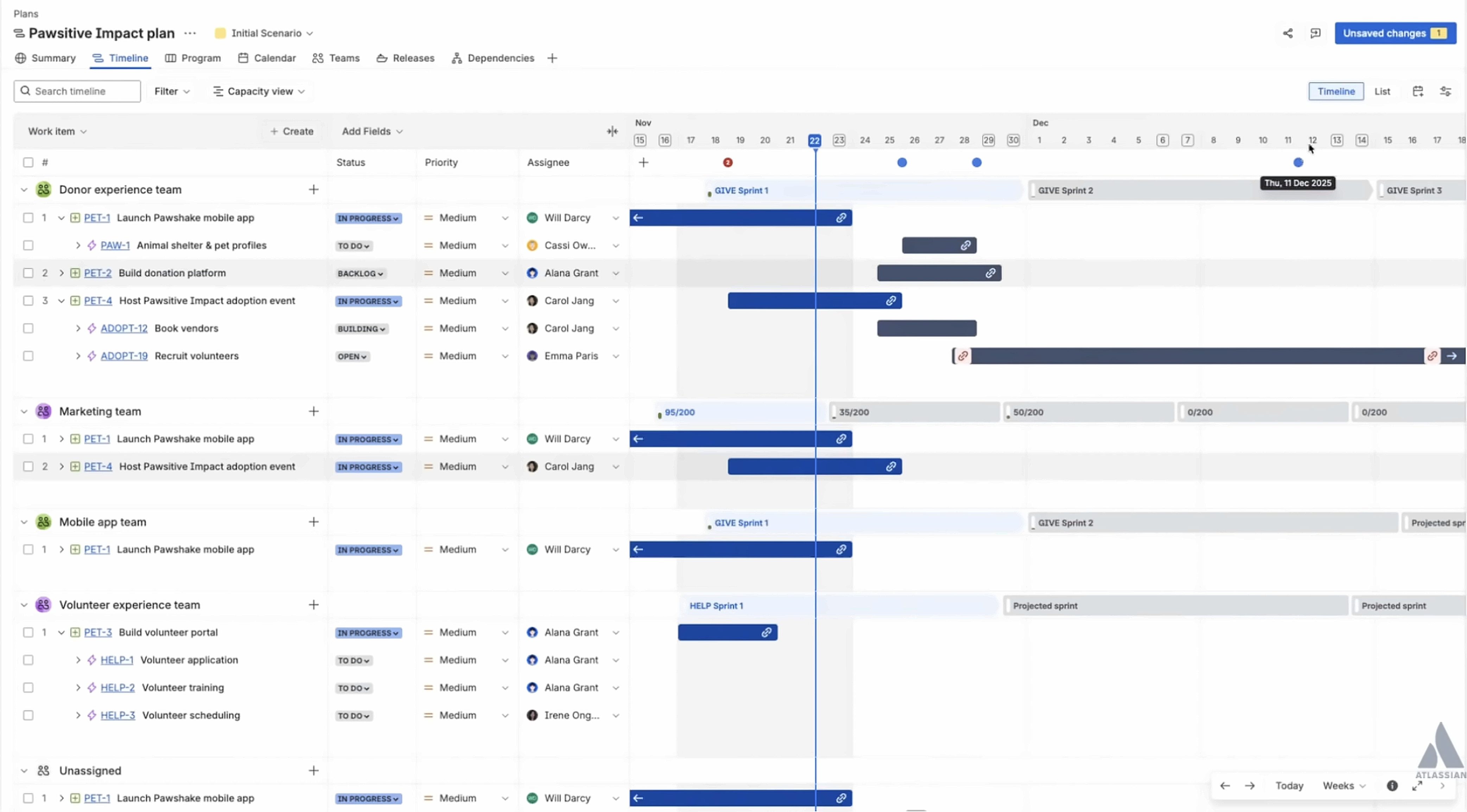Click dependency link icon on PET-3 bar
The width and height of the screenshot is (1467, 812).
[767, 633]
